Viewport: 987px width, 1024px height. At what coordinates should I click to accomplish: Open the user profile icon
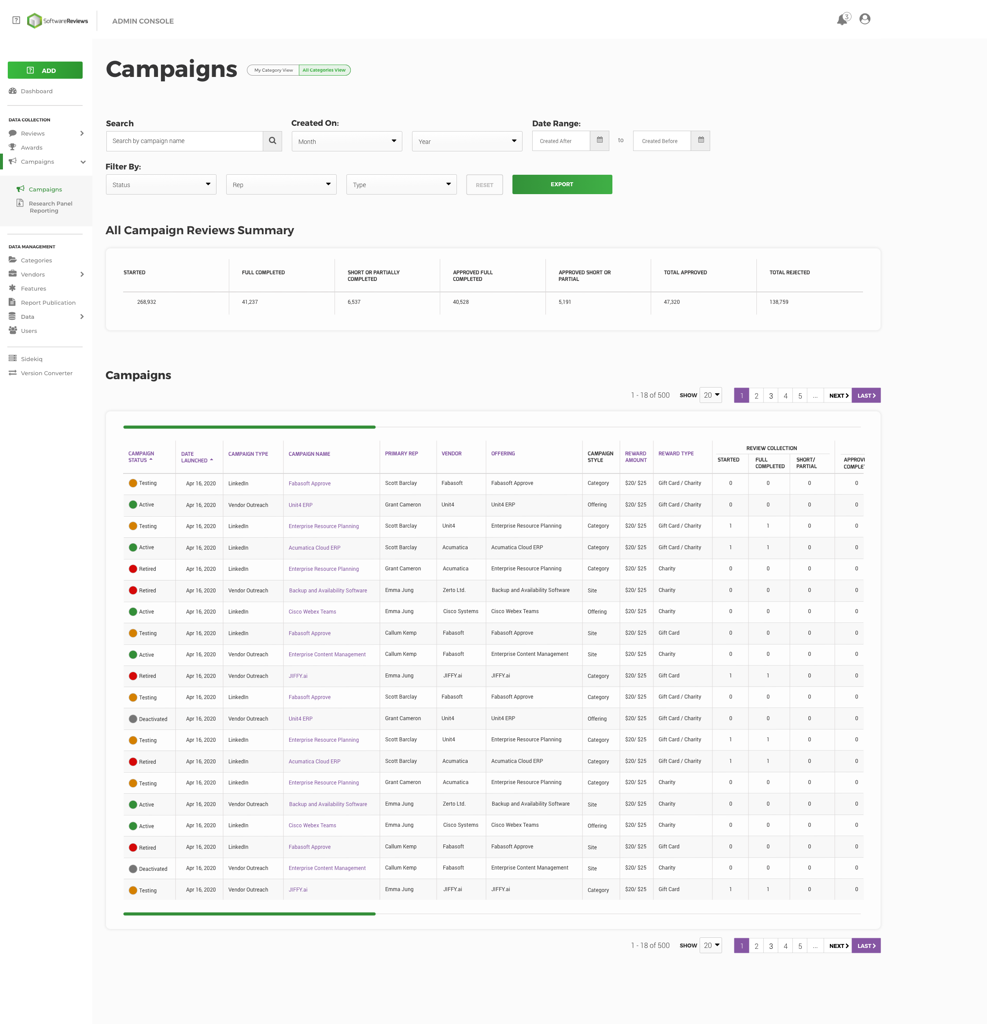[865, 19]
